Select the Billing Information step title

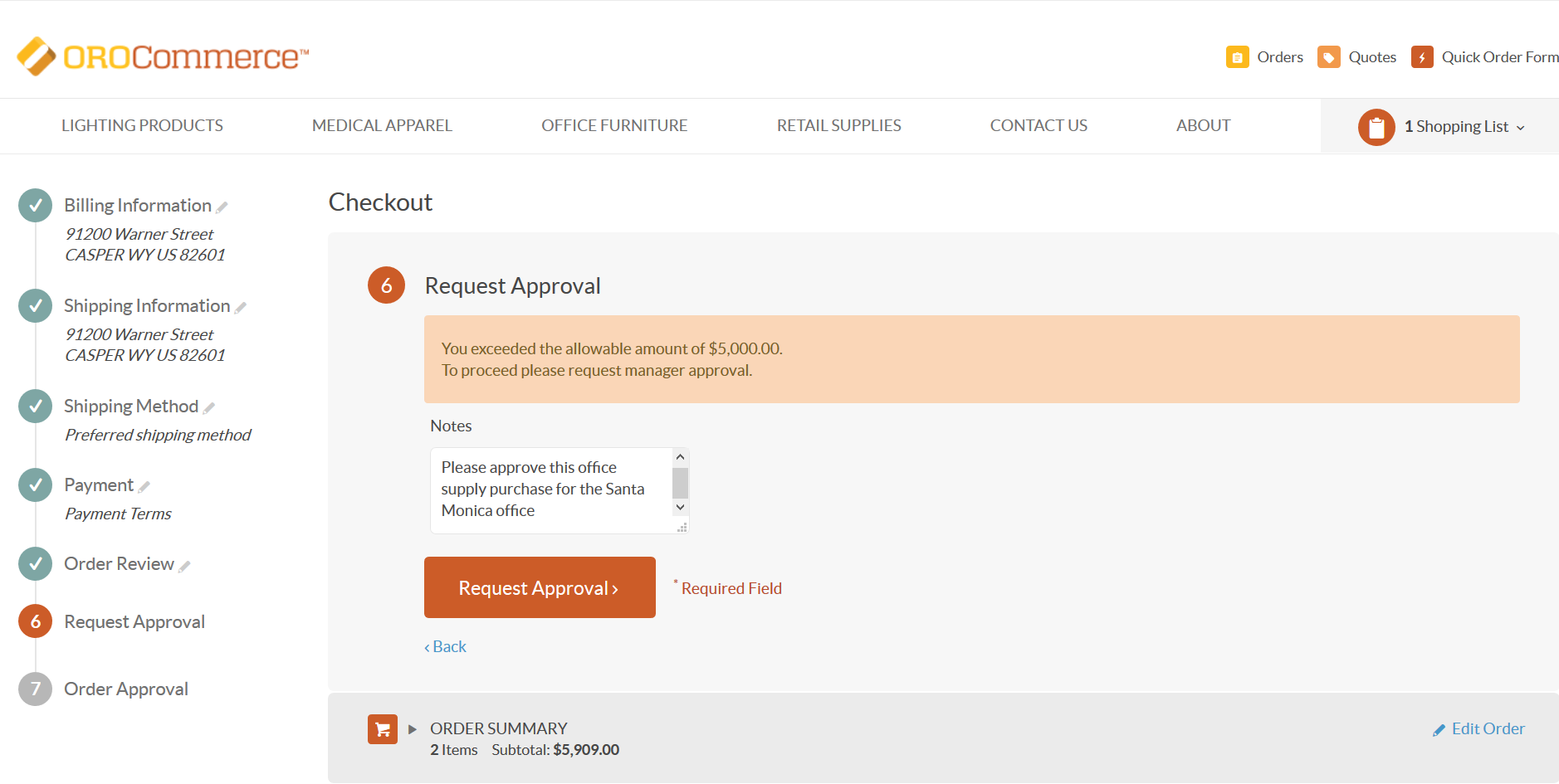[x=138, y=205]
